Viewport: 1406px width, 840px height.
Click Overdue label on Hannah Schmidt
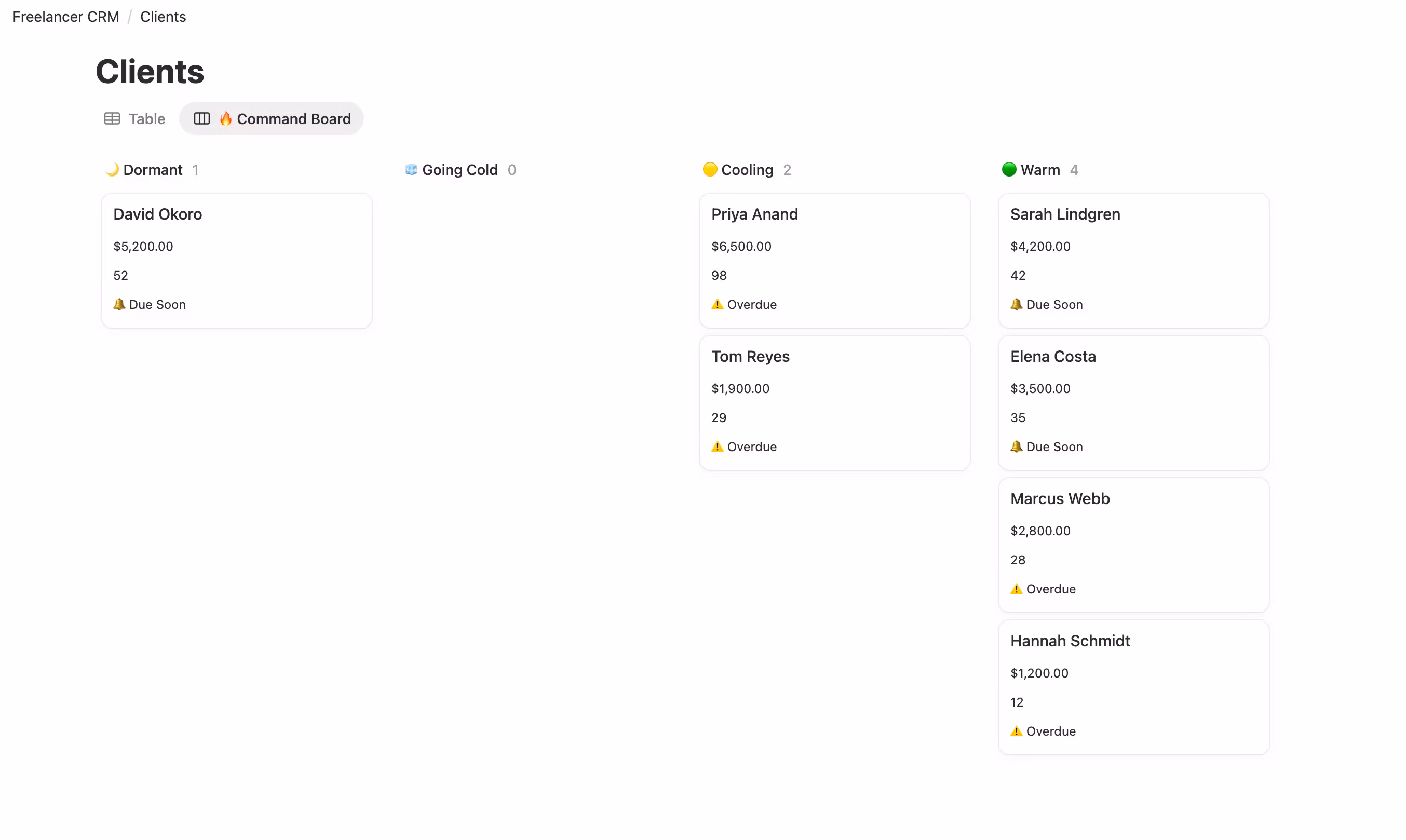click(1051, 731)
